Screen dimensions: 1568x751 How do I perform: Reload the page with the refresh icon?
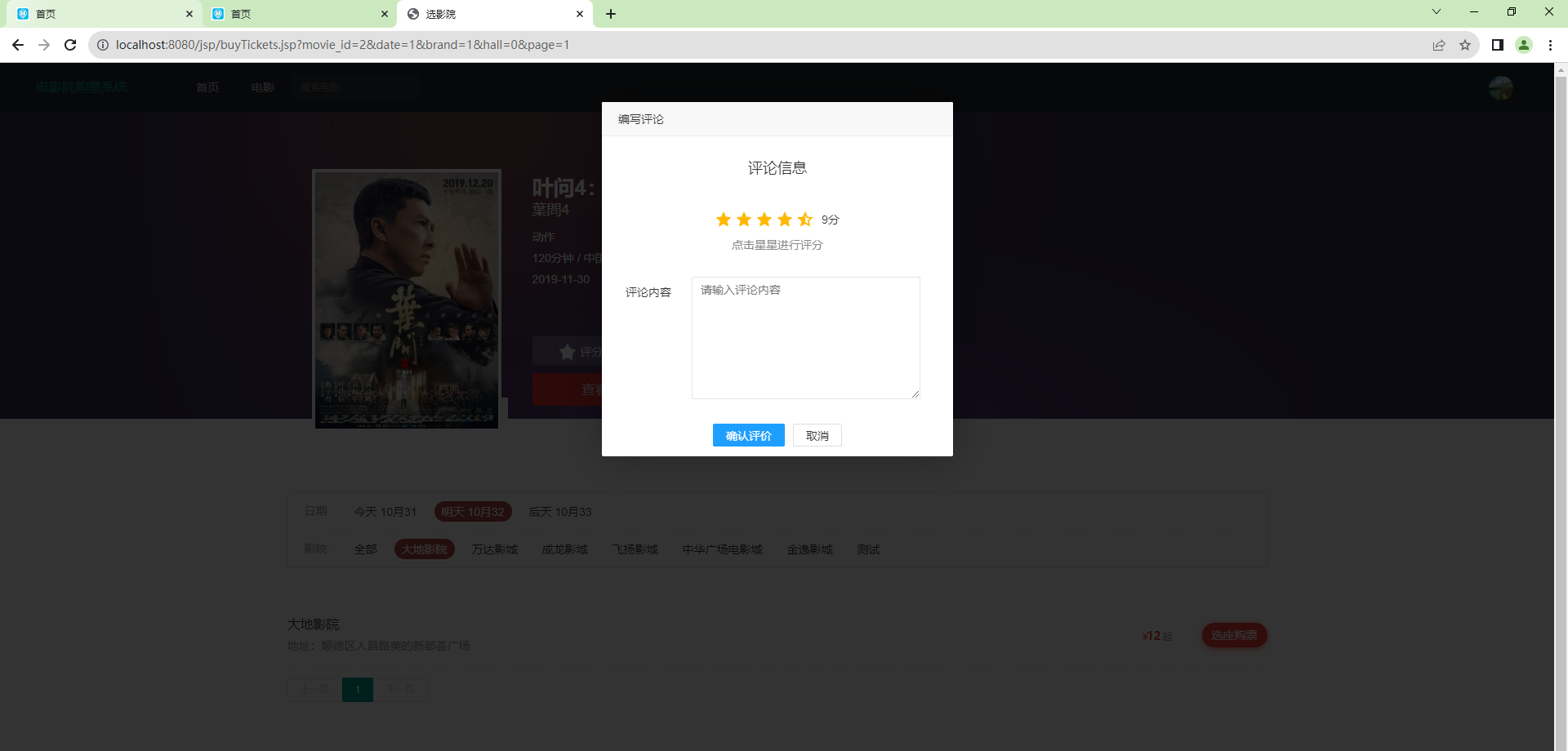click(x=70, y=45)
